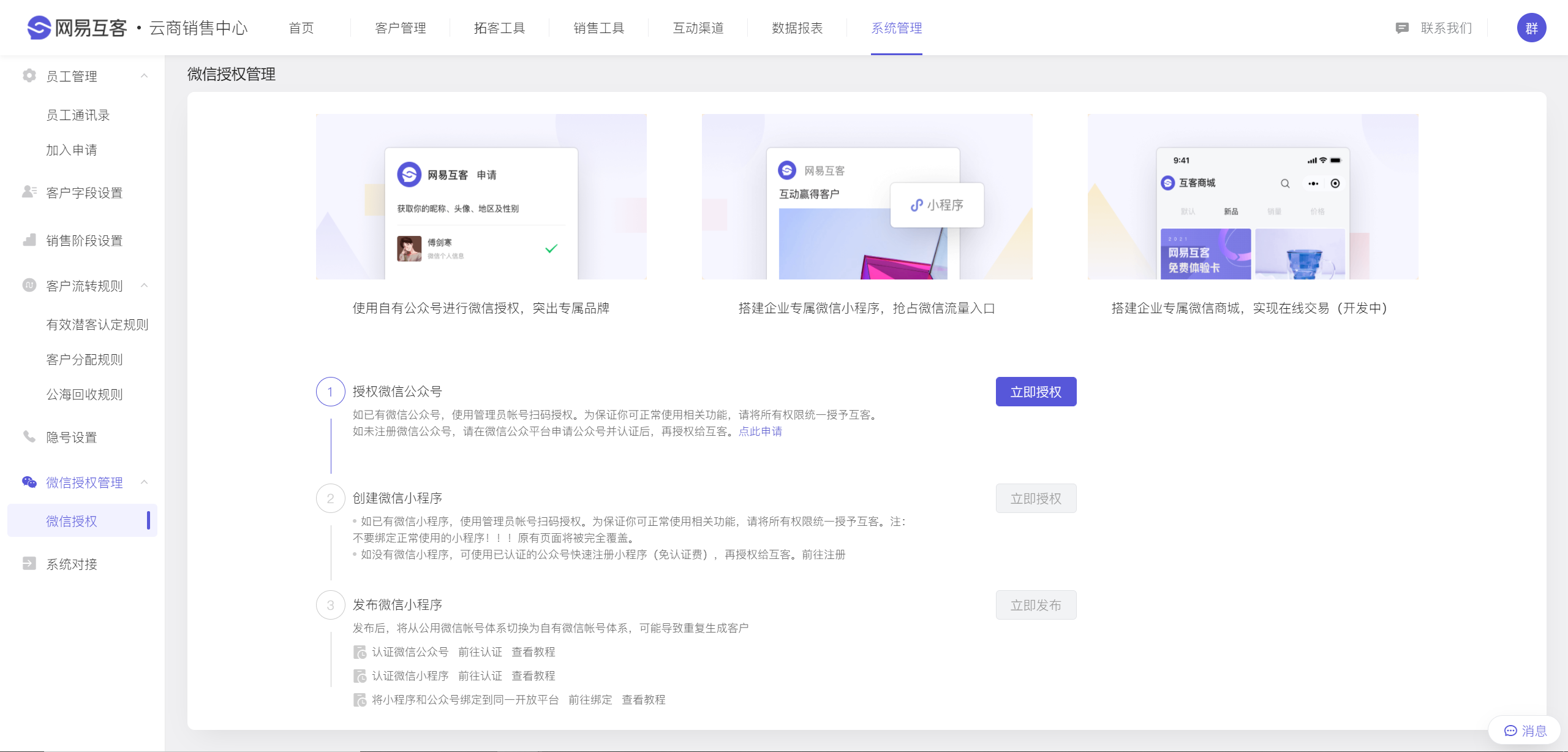
Task: Click the 系统对接 arrow icon
Action: (x=29, y=563)
